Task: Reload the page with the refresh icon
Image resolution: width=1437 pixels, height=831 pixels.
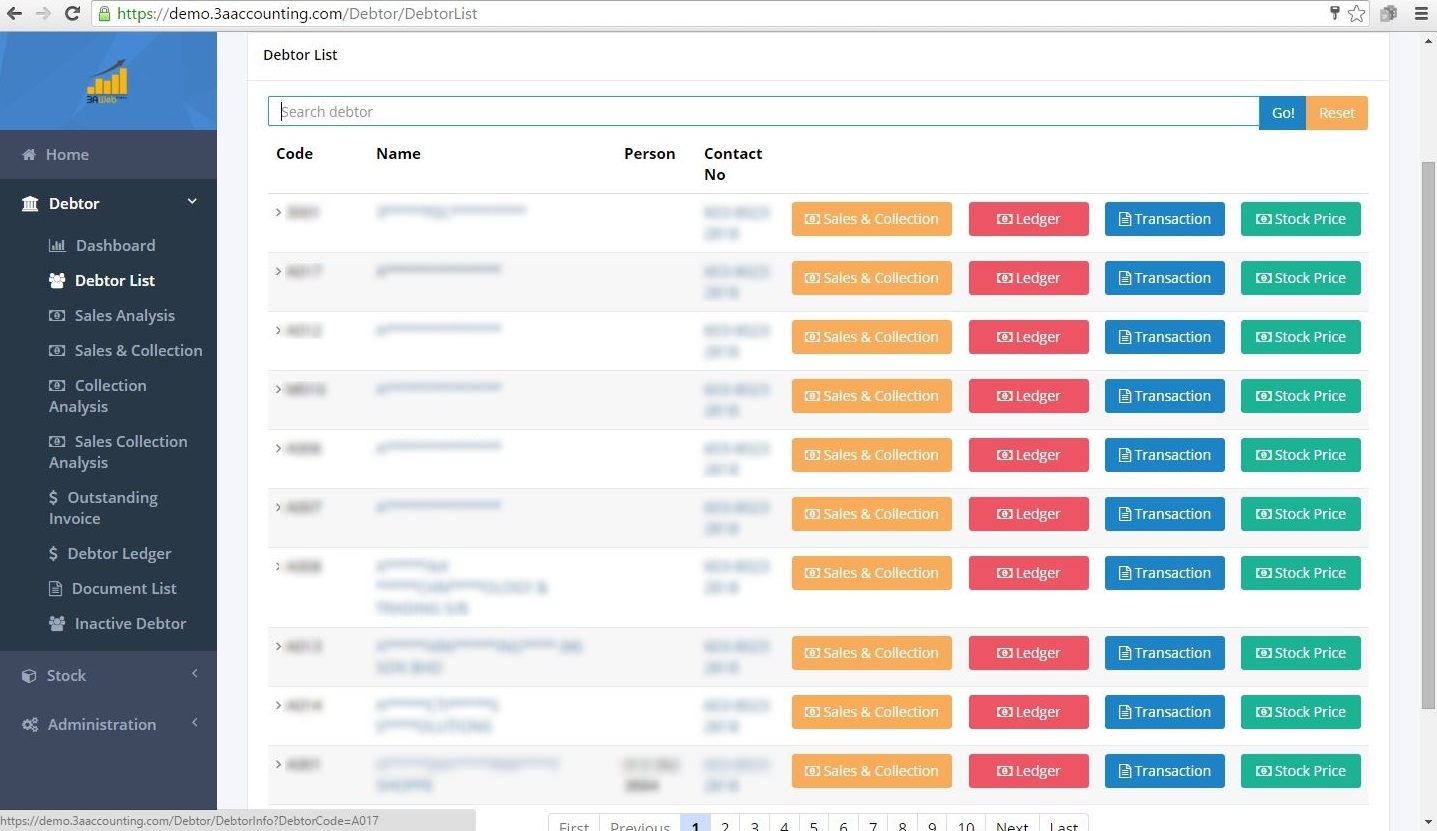Action: coord(72,14)
